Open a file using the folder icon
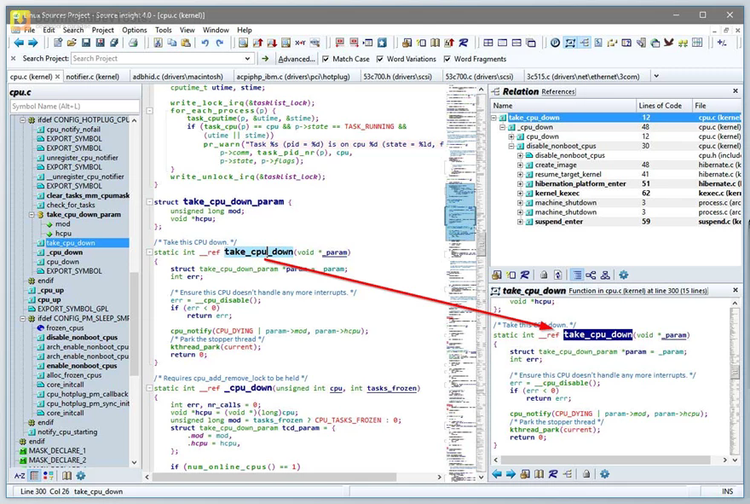 (x=72, y=43)
